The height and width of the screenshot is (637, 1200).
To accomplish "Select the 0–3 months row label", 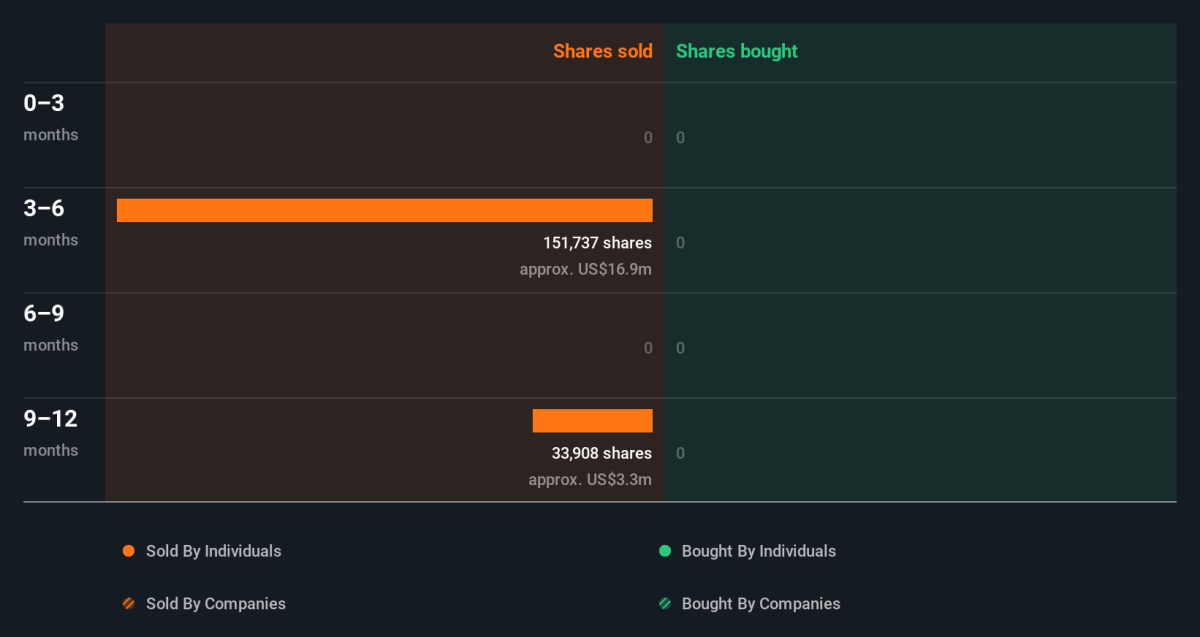I will pos(50,116).
